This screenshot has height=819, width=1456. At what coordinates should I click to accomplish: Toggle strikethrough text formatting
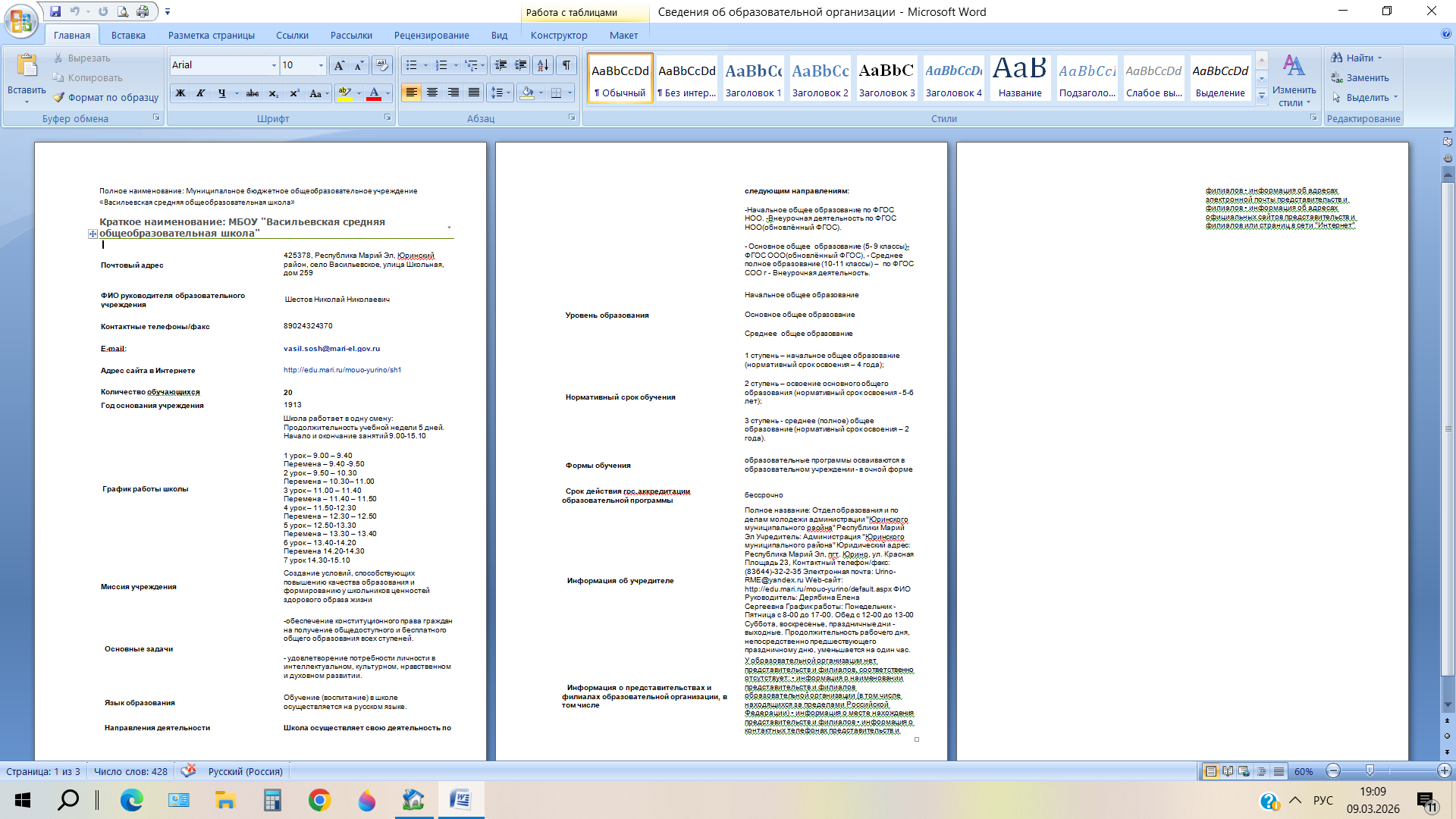(253, 93)
